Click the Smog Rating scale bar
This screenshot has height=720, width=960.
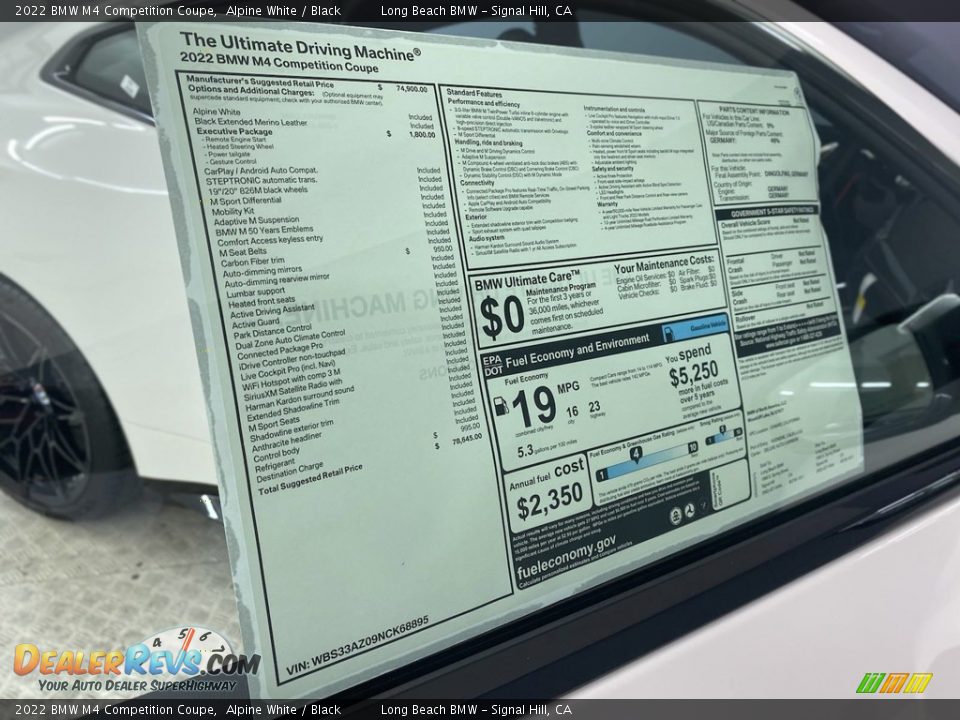click(x=724, y=437)
